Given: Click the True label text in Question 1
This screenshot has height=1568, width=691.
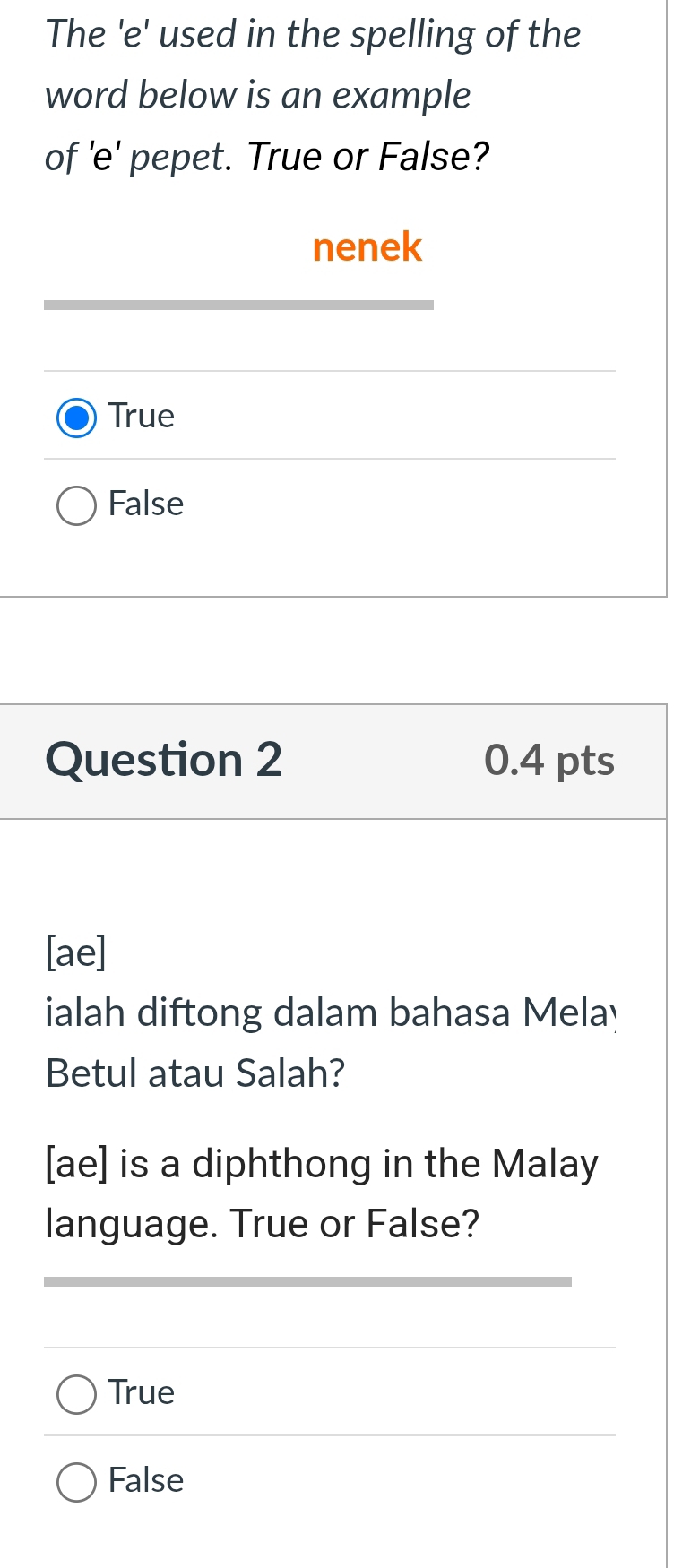Looking at the screenshot, I should coord(141,415).
